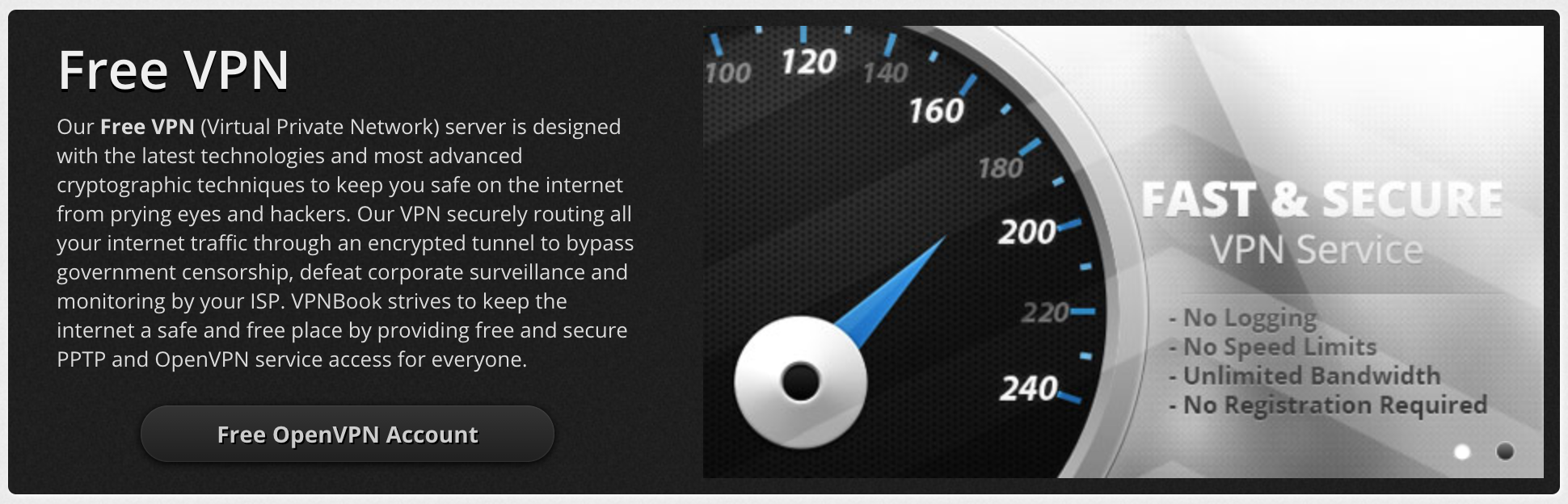Click the No Speed Limits feature line
Viewport: 1568px width, 504px height.
coord(1272,347)
